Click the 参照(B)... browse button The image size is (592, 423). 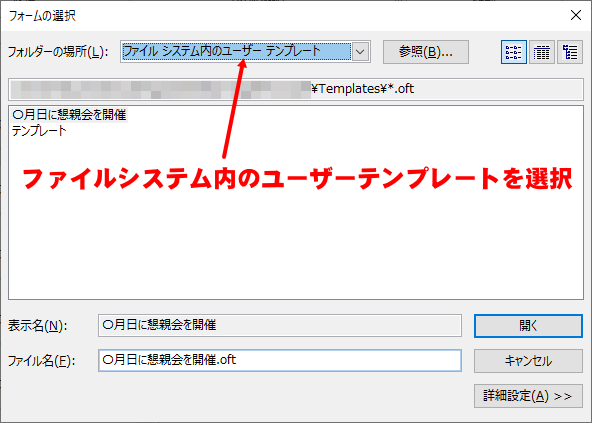(426, 52)
